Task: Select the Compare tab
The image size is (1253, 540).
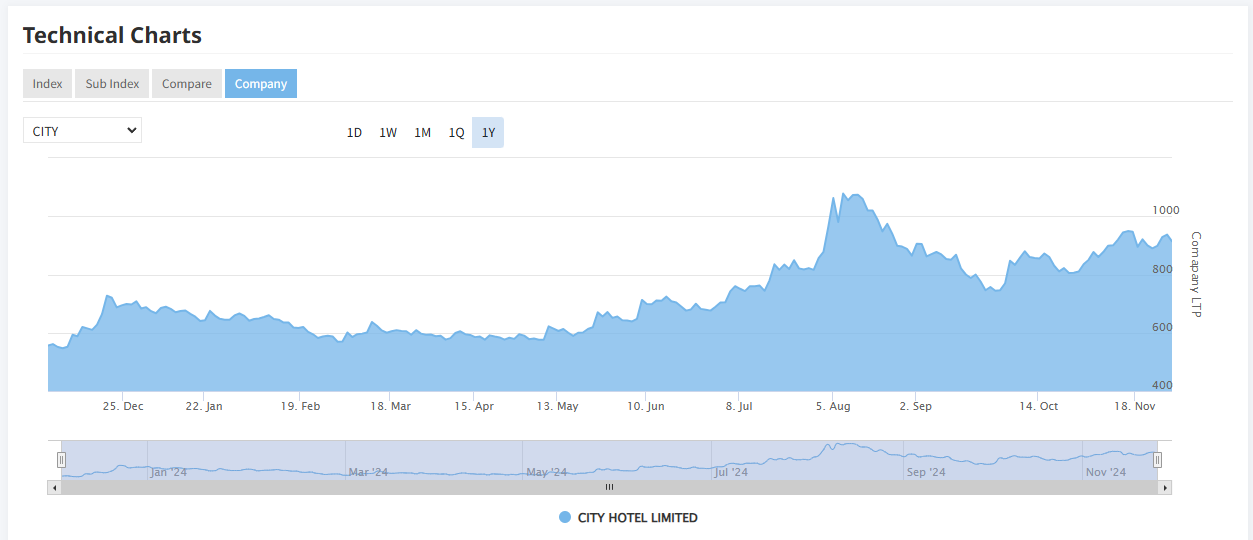Action: 187,84
